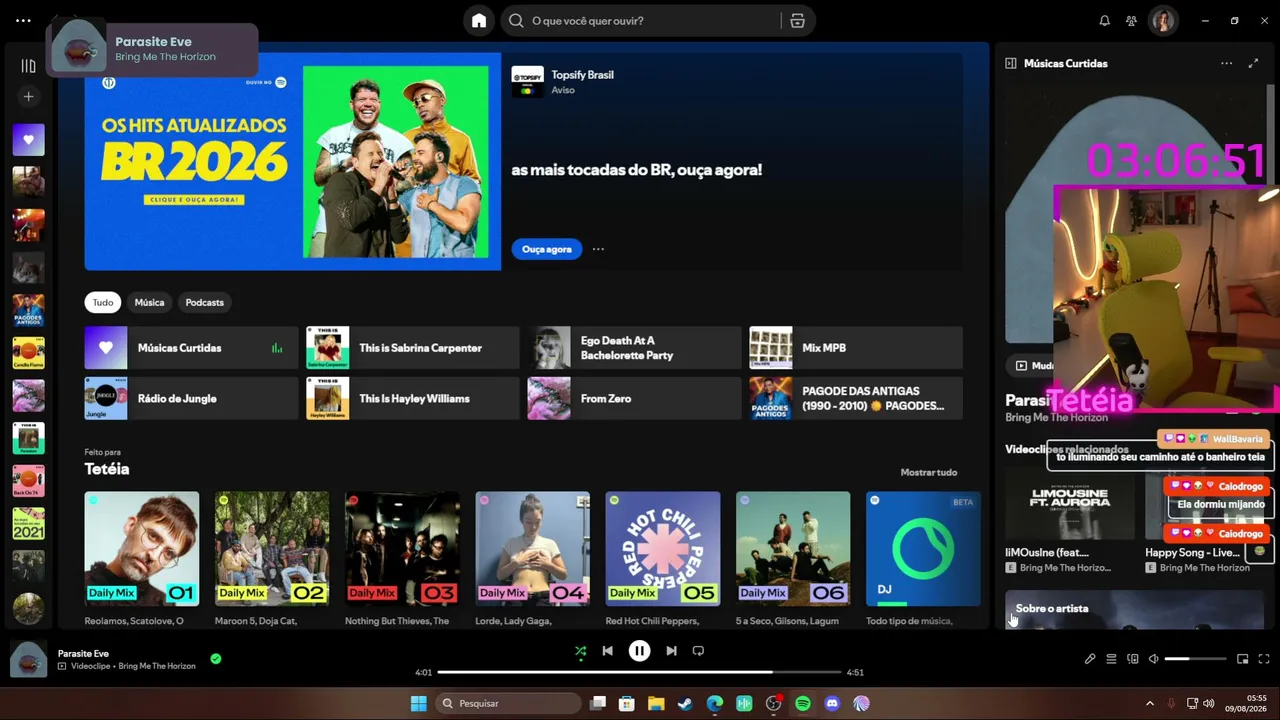Show lyrics with the microphone icon

(x=1090, y=659)
